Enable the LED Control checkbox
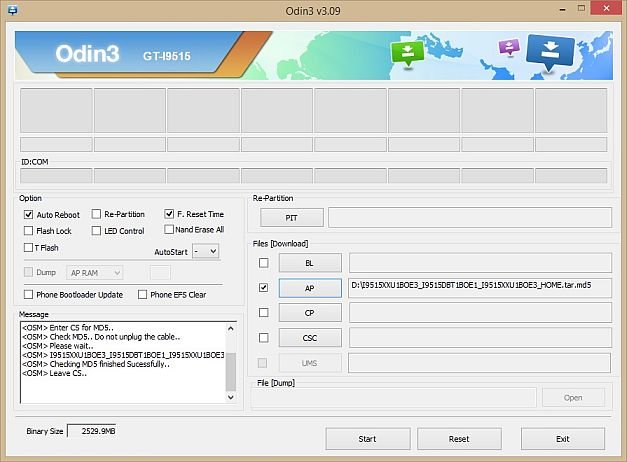 96,230
